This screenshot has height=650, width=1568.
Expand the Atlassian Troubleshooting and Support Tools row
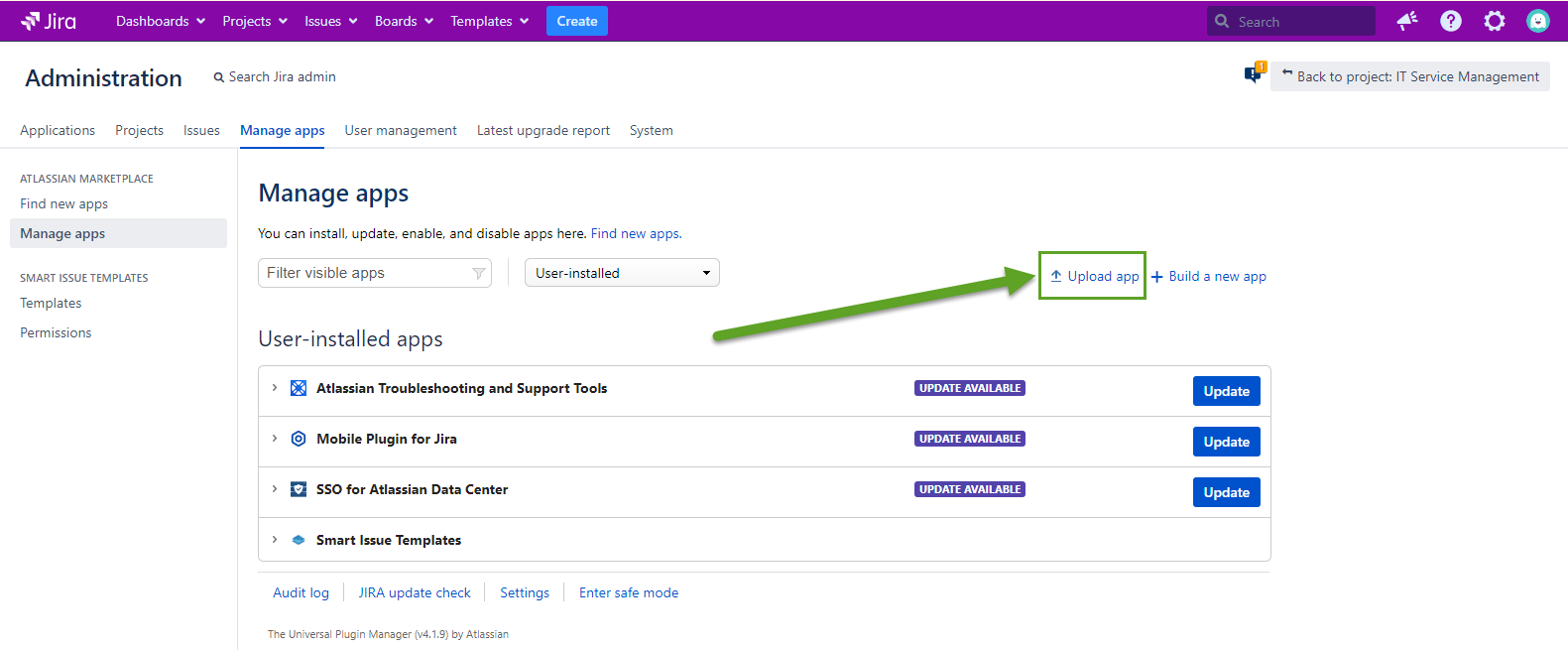[x=275, y=388]
